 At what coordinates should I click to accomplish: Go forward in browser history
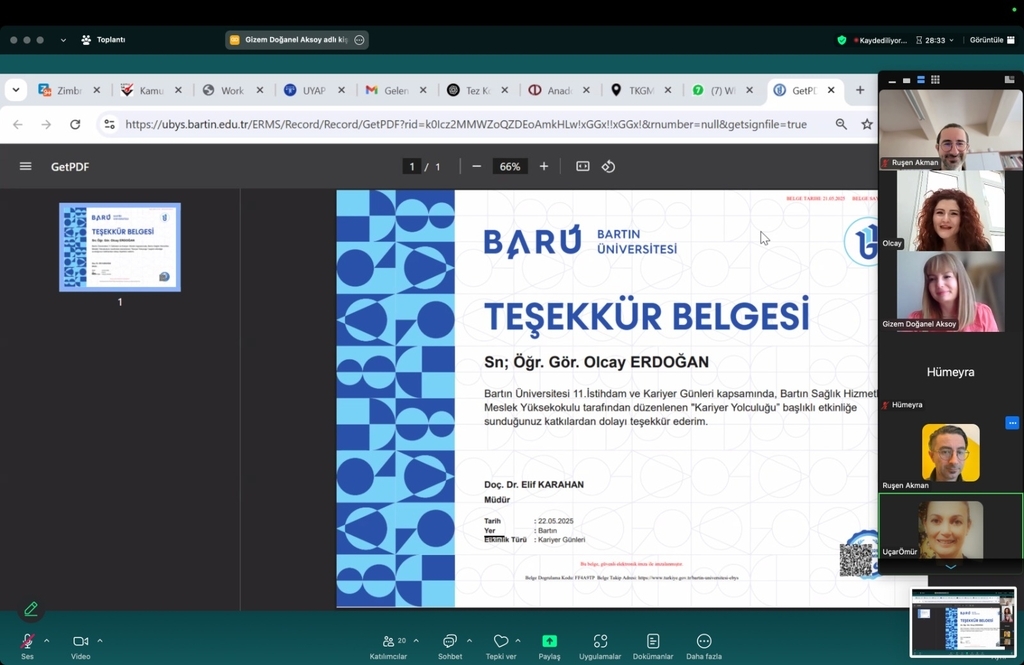click(x=46, y=124)
